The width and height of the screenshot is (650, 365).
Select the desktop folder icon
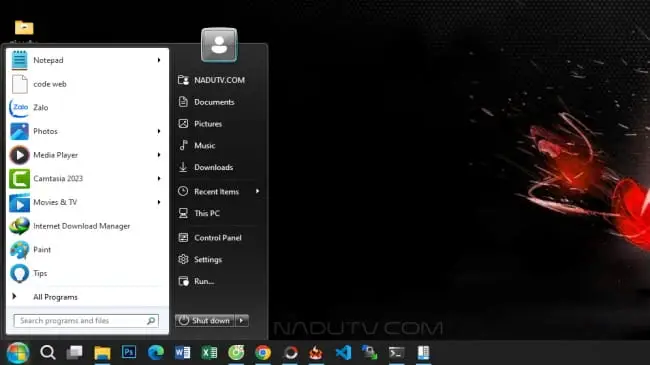point(24,28)
